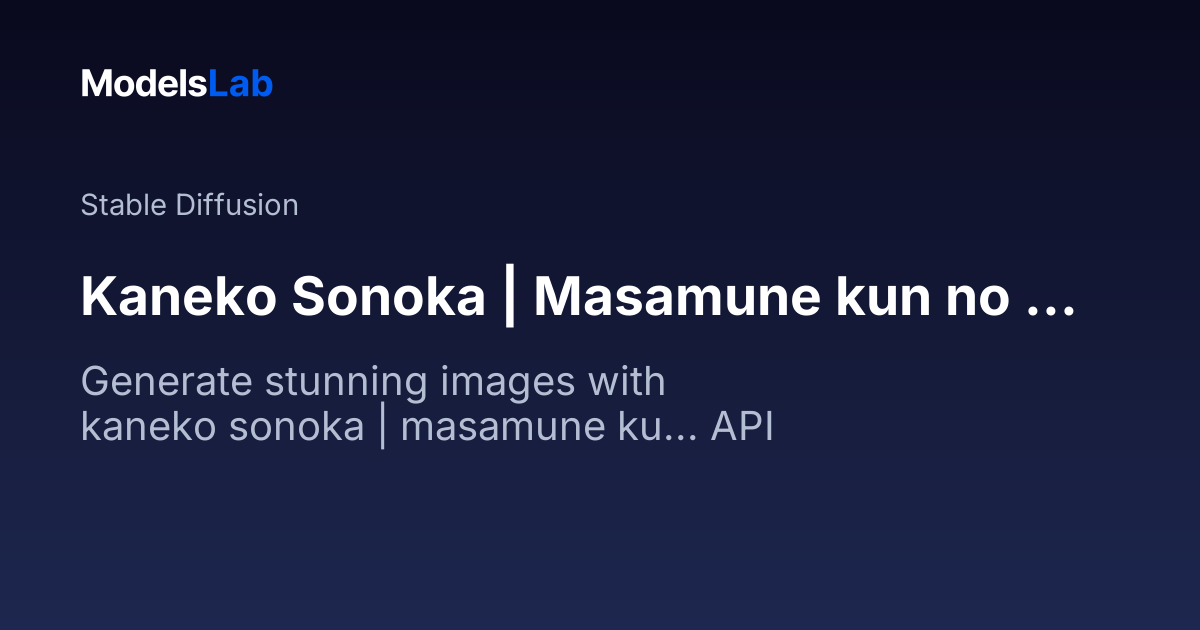Click the blue "Lab" part of the logo
The image size is (1200, 630).
tap(240, 84)
